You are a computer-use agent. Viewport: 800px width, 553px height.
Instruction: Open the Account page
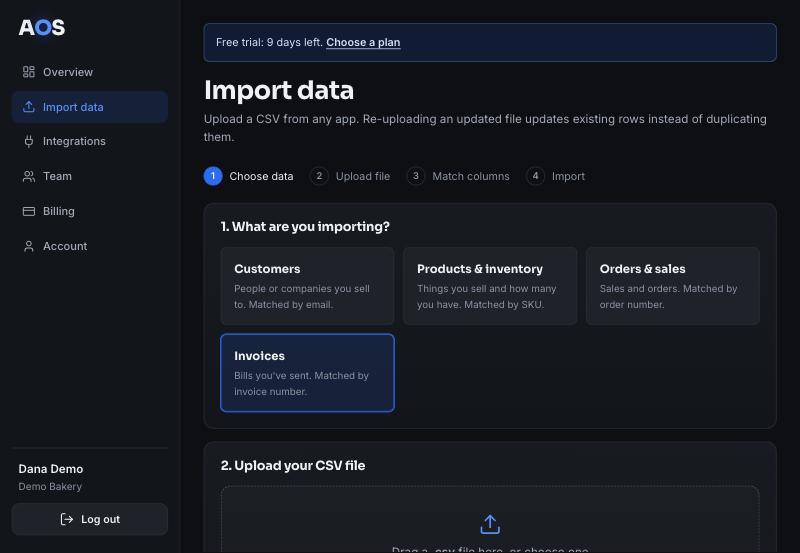click(x=90, y=246)
